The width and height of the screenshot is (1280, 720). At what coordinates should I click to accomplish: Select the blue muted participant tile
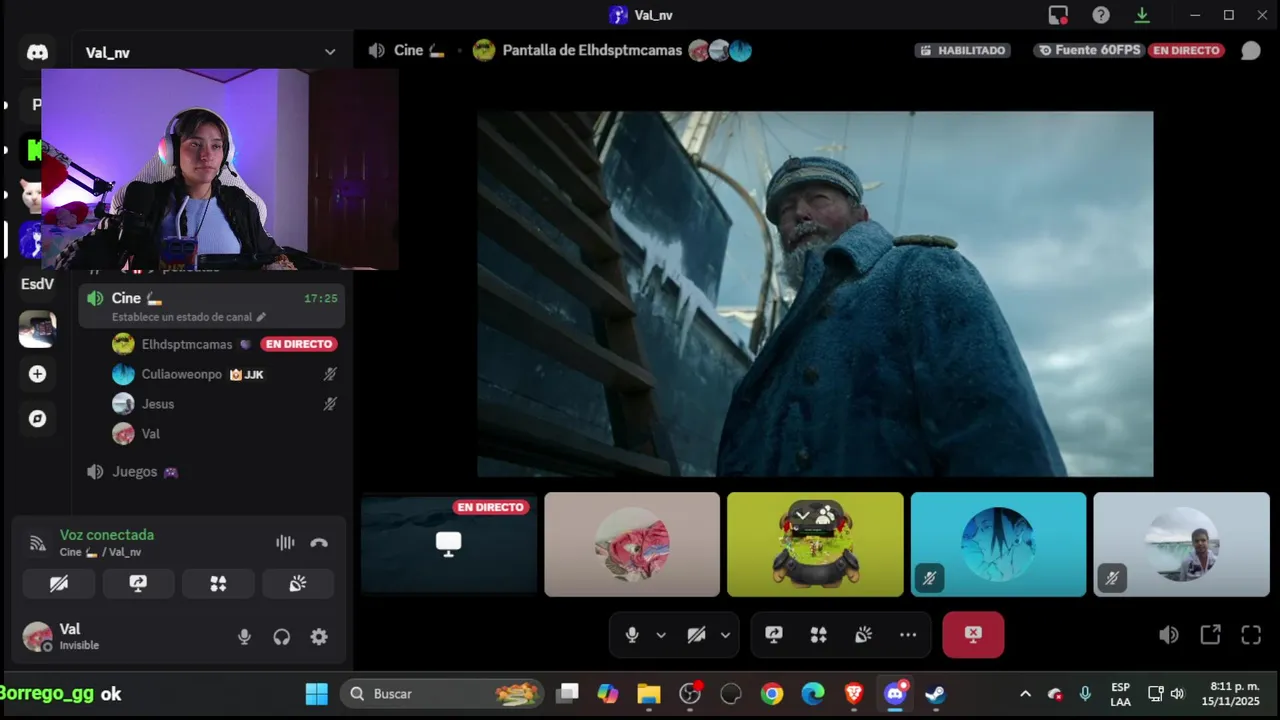pos(998,544)
